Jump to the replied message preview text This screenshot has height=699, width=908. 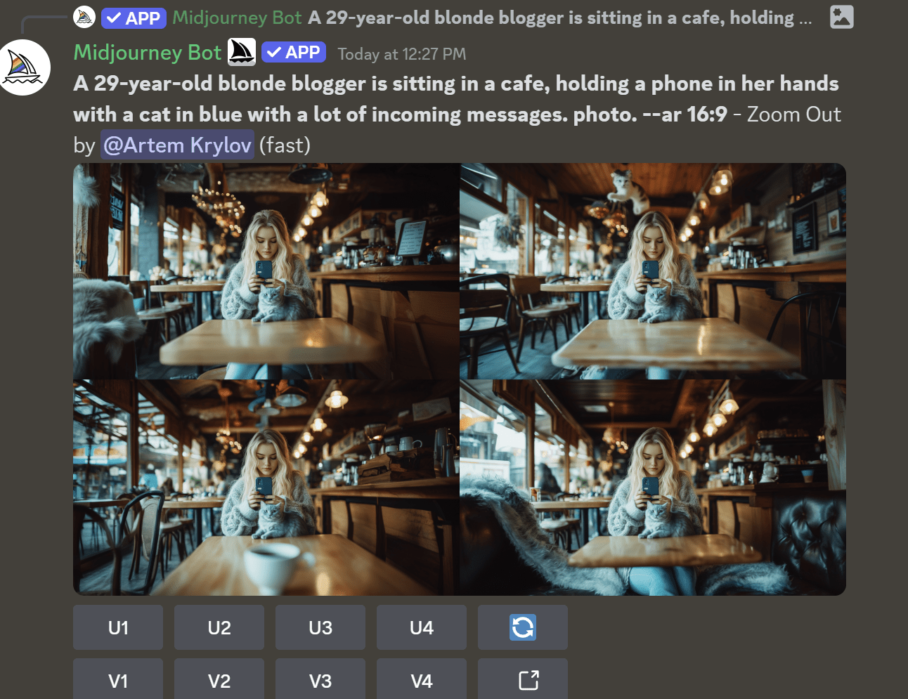tap(559, 18)
